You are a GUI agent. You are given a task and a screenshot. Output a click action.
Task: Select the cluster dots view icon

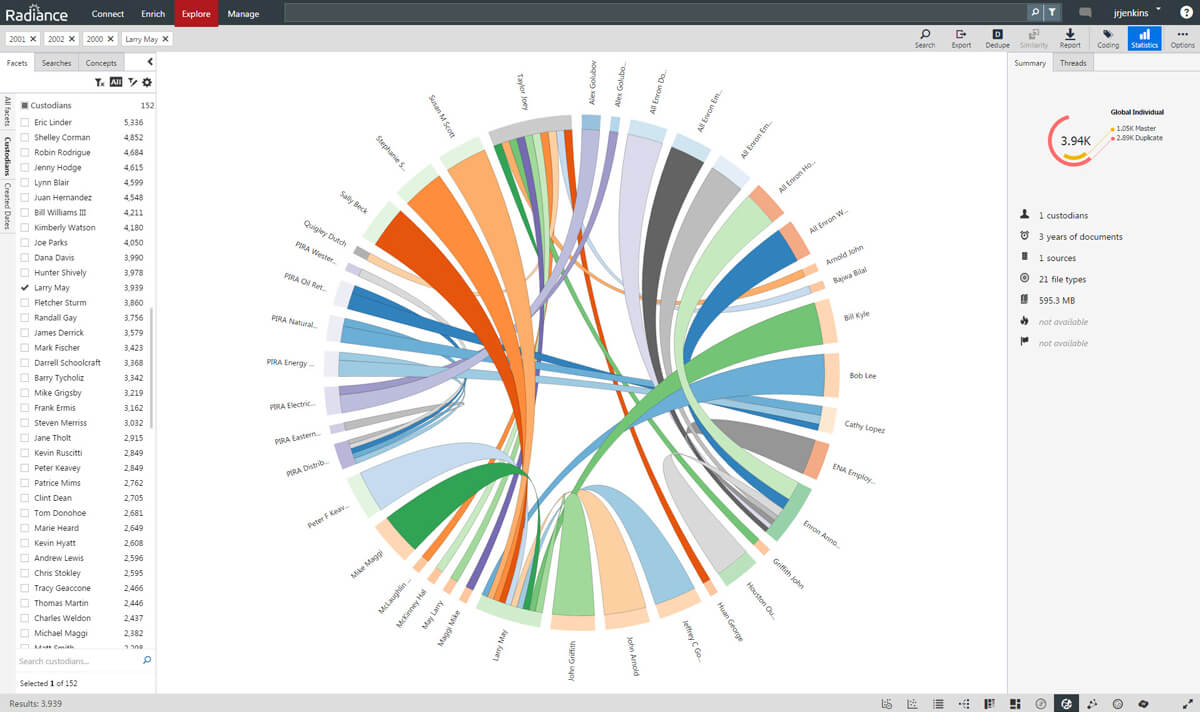click(x=1117, y=703)
